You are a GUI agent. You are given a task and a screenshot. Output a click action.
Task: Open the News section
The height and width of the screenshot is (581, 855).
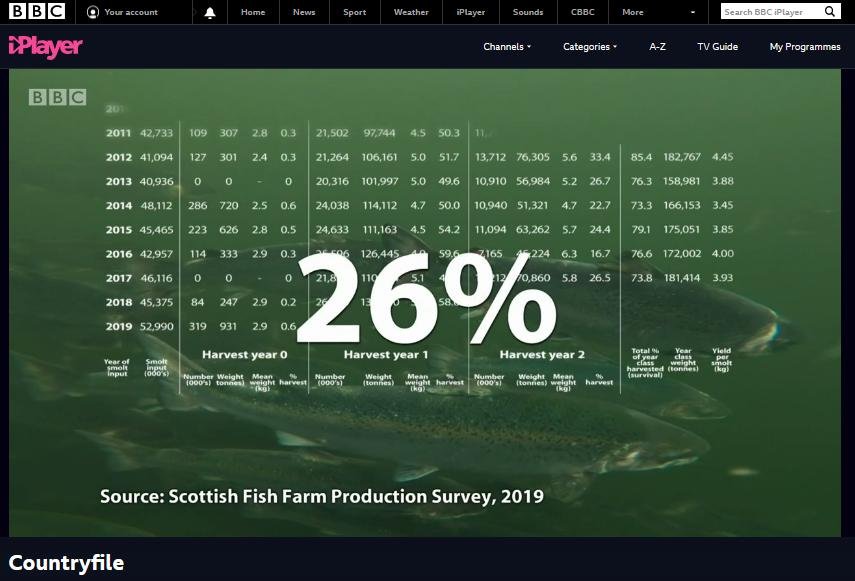[x=303, y=12]
